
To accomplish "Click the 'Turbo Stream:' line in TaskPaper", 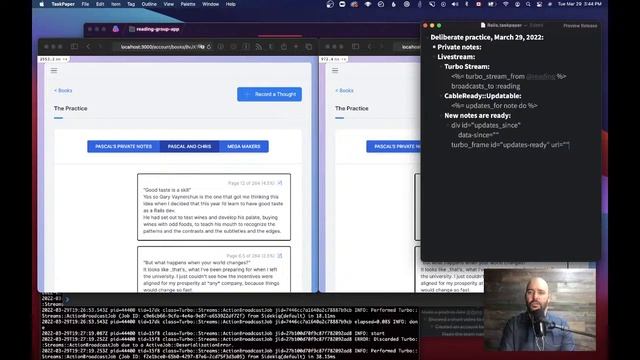I will tap(467, 67).
